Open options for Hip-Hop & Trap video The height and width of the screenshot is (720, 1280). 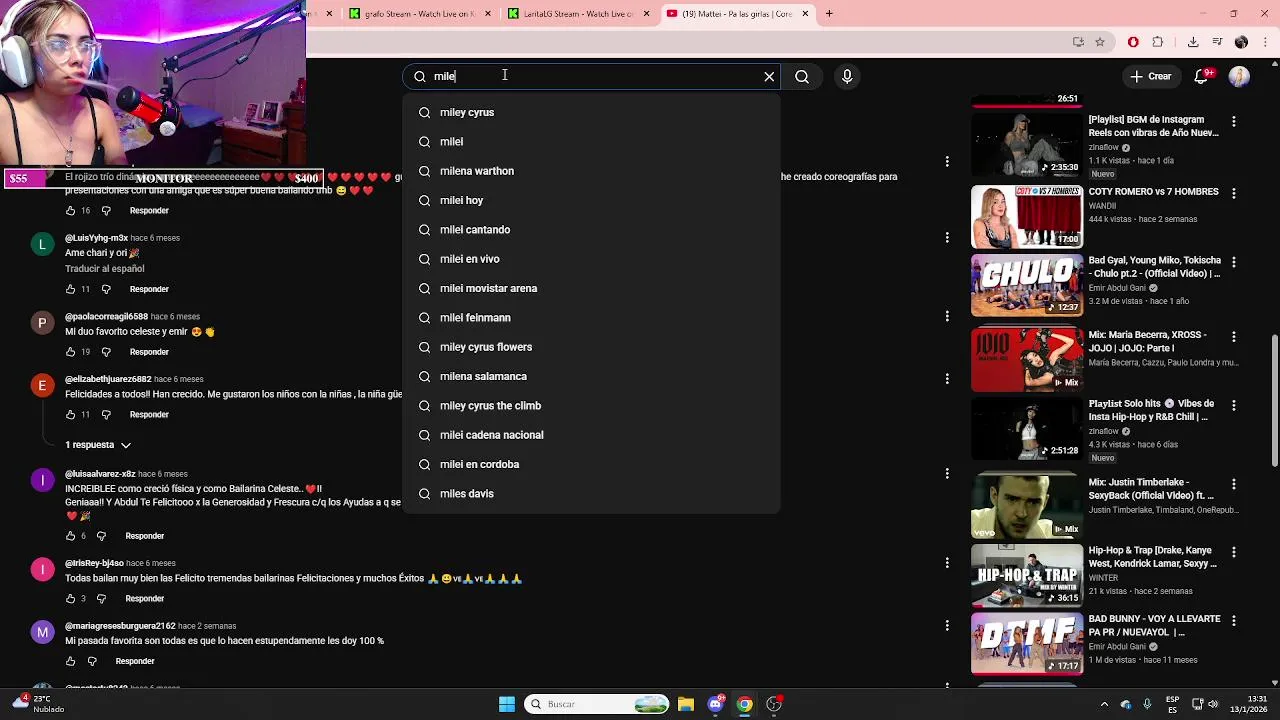pos(1233,552)
